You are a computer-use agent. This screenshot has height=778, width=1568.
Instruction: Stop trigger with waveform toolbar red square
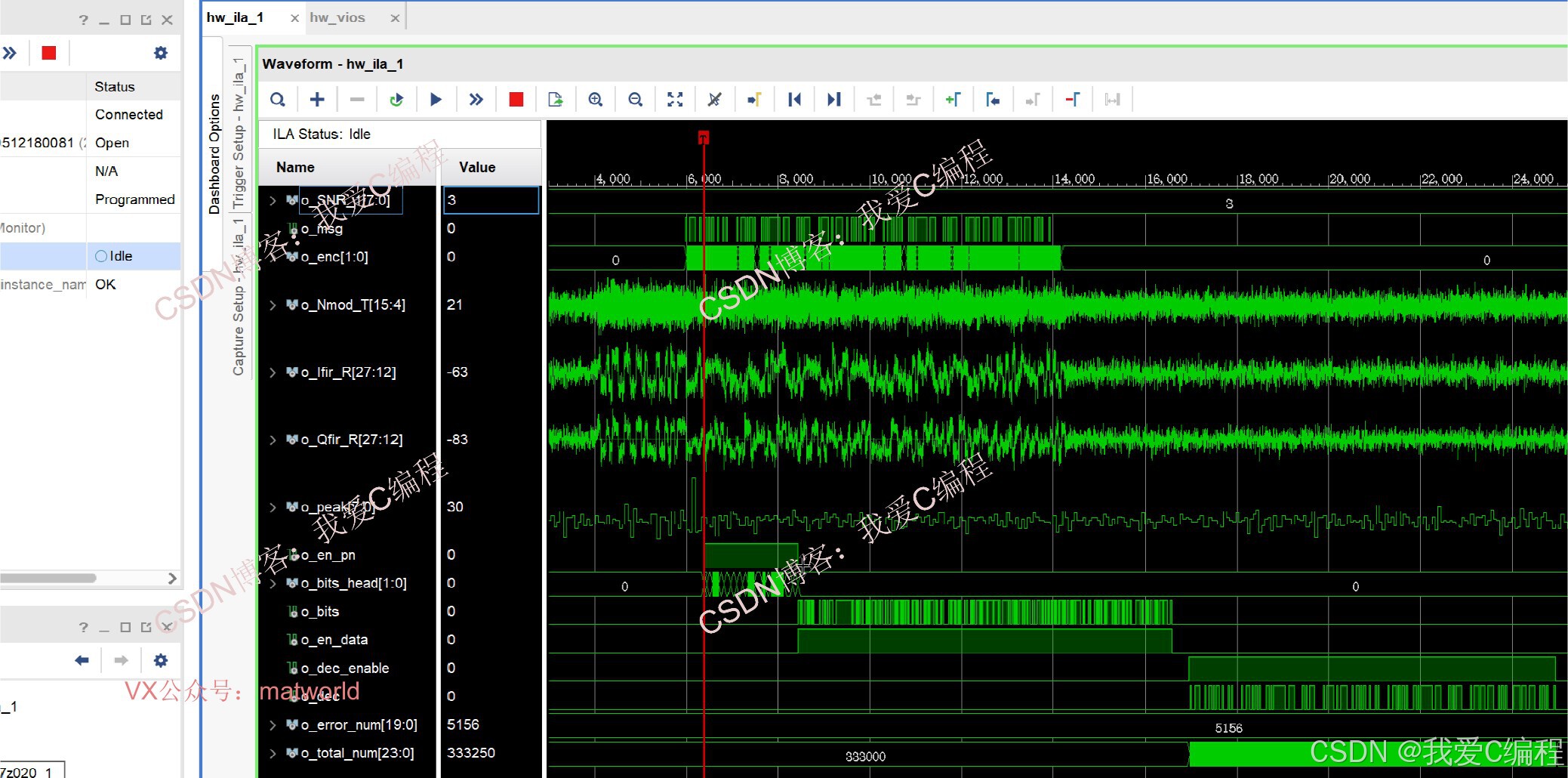[516, 100]
